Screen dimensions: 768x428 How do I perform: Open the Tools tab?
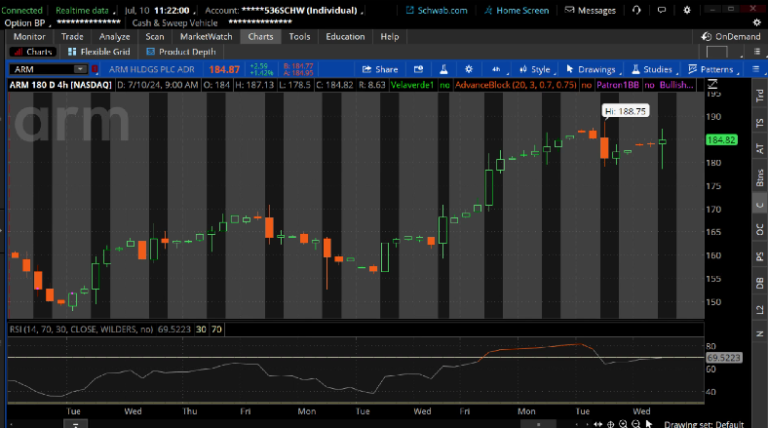point(299,37)
